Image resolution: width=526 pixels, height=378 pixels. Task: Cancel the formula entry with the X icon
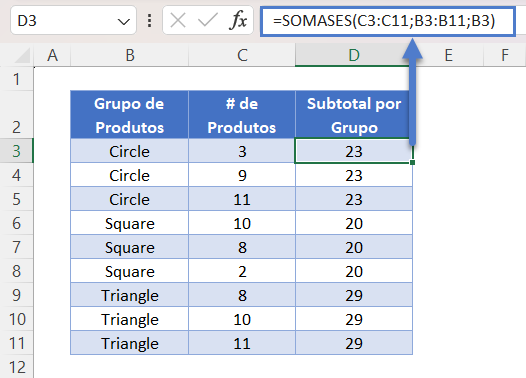(178, 20)
